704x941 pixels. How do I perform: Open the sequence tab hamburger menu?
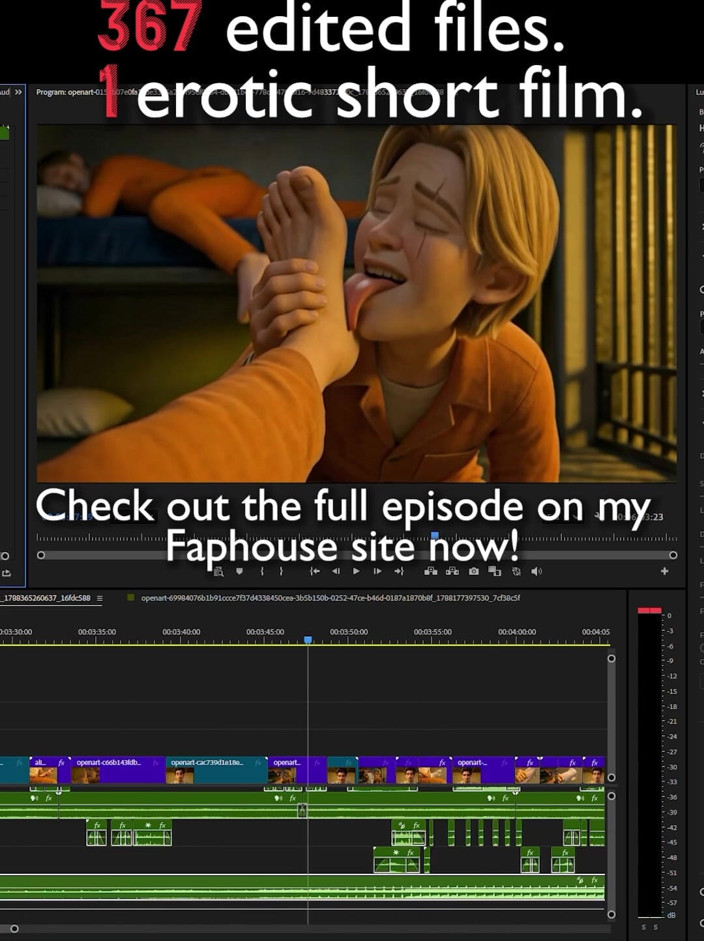coord(100,598)
